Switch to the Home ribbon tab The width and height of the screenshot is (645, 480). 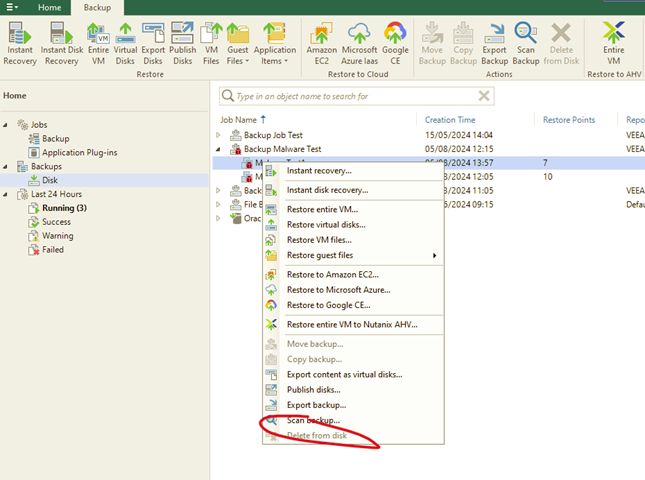click(x=49, y=7)
